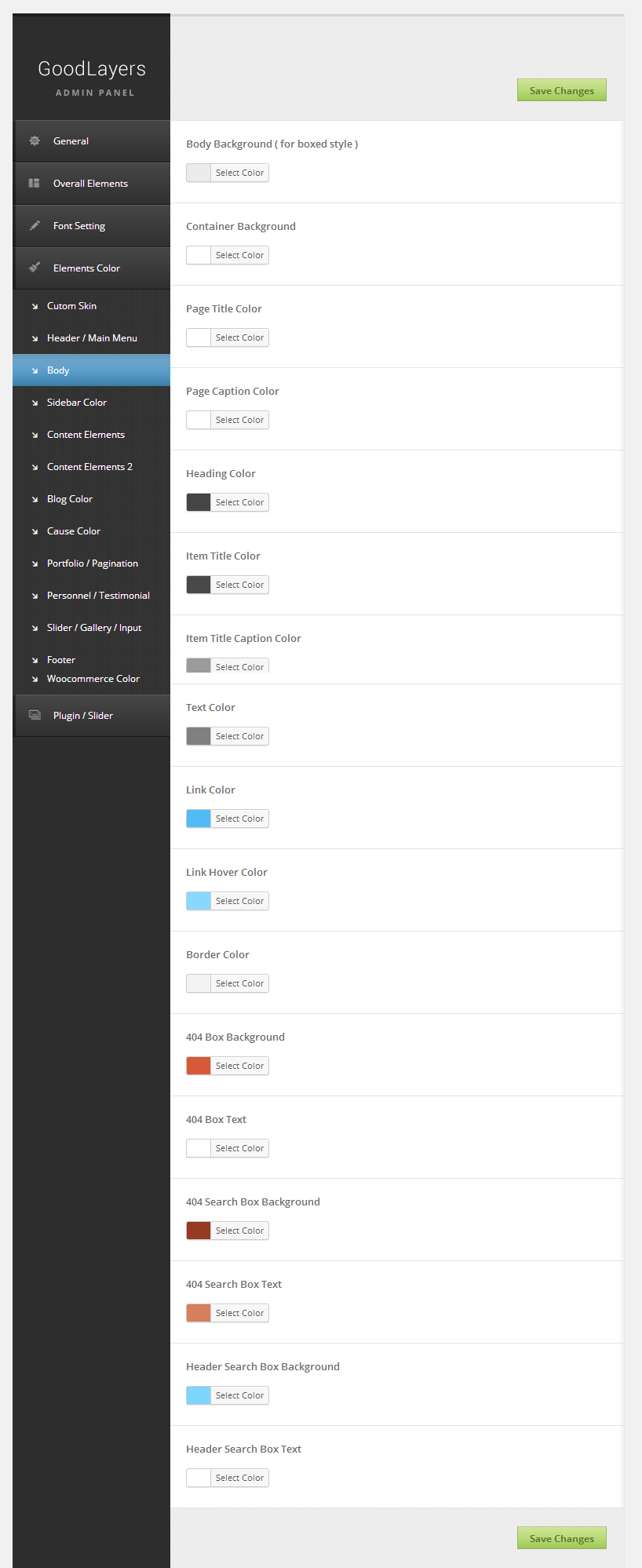
Task: Click the layout icon beside Overall Elements
Action: click(x=35, y=184)
